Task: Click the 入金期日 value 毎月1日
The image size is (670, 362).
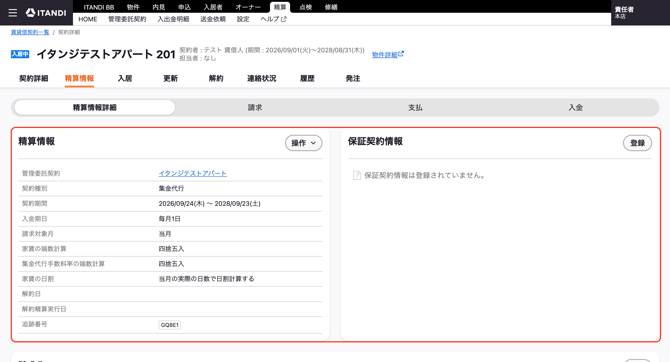Action: click(x=170, y=219)
